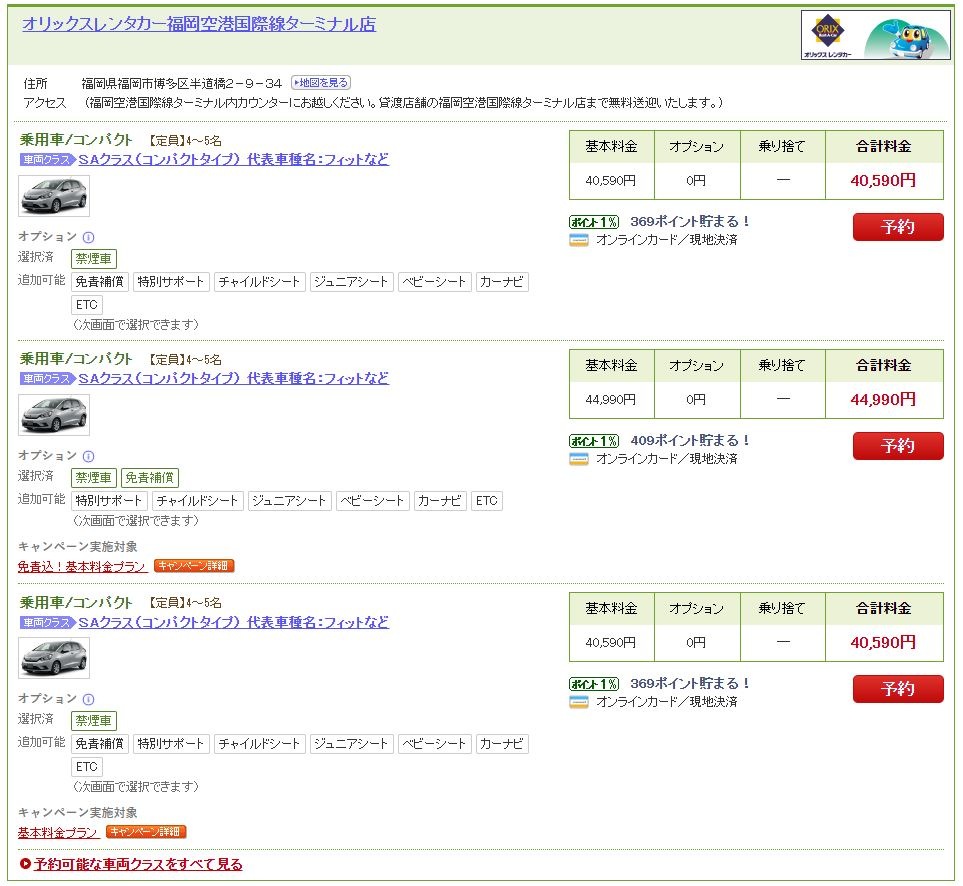
Task: Click カーナビ option in 44,990円 listing
Action: point(440,501)
